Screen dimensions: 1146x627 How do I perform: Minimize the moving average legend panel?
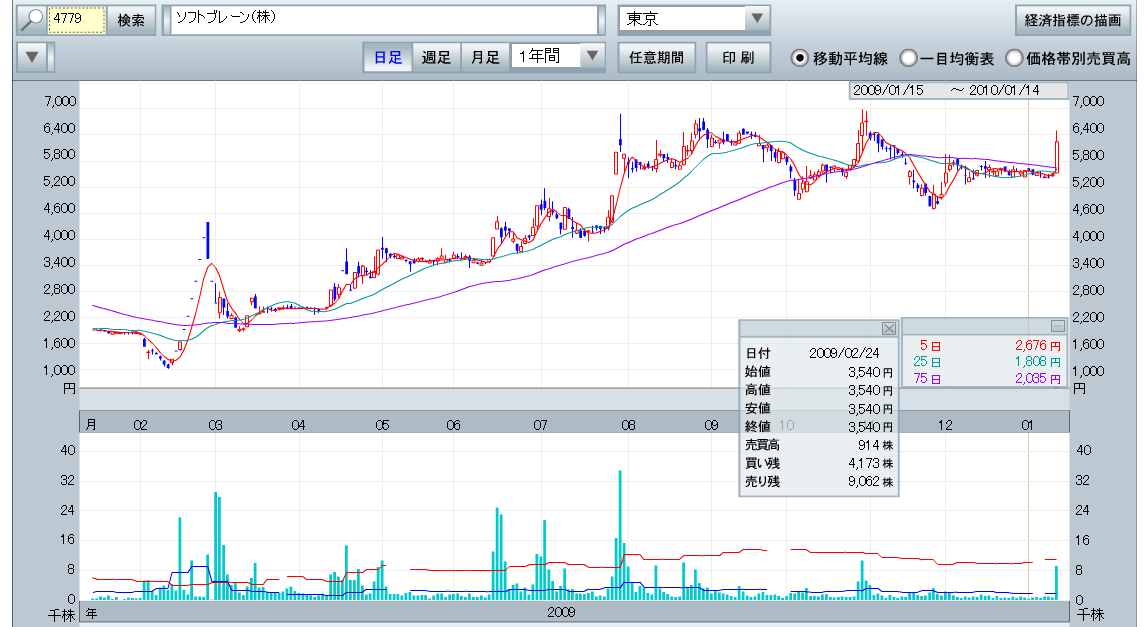1058,326
